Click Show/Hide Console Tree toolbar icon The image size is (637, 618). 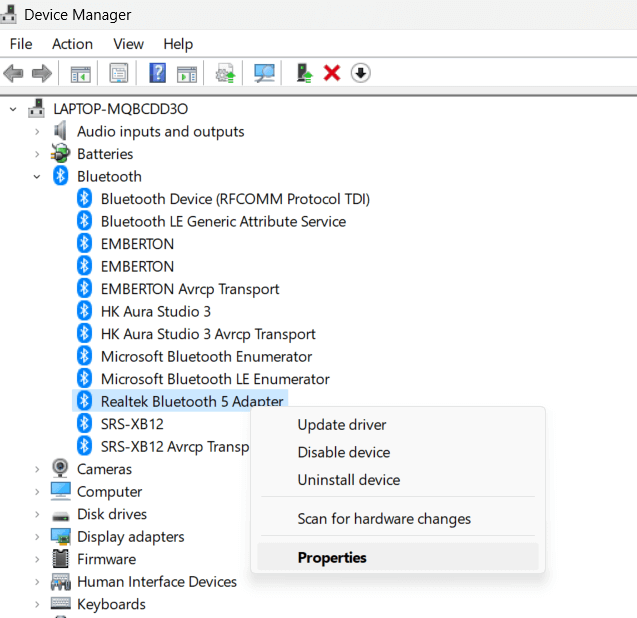pos(80,74)
